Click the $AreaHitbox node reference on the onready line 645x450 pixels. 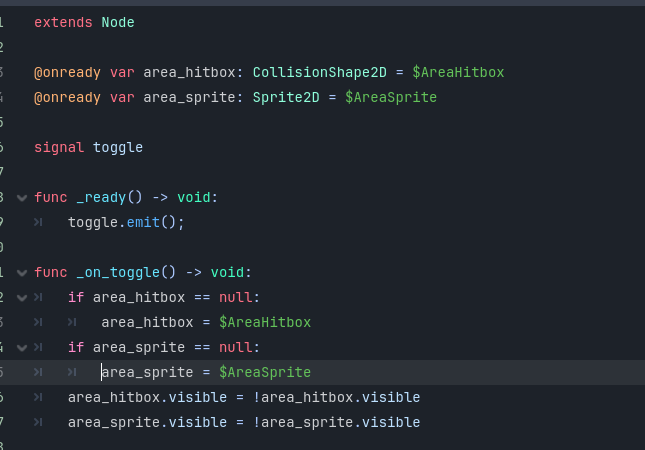[x=458, y=72]
